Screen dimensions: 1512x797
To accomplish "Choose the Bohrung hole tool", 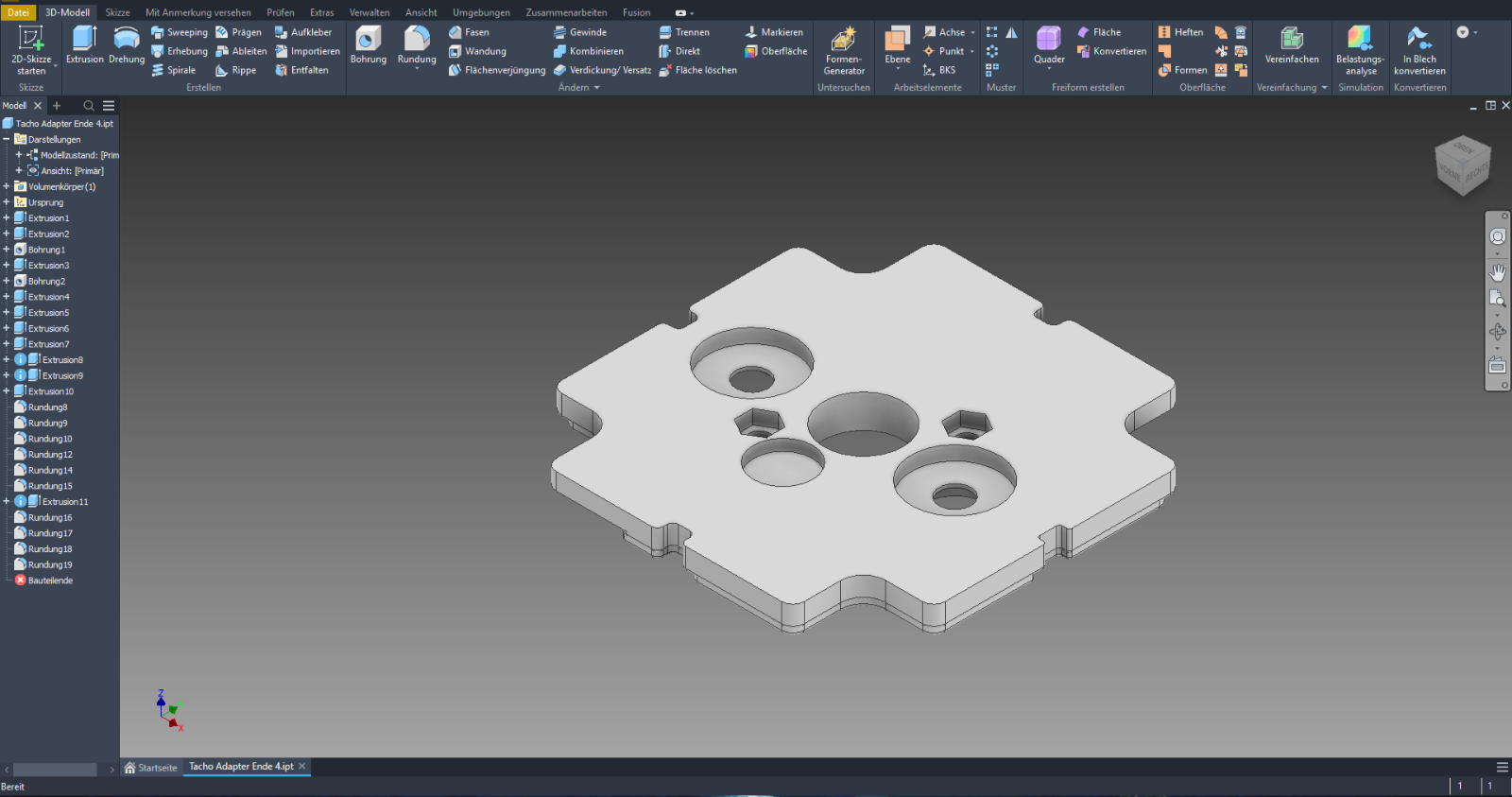I will [x=368, y=45].
